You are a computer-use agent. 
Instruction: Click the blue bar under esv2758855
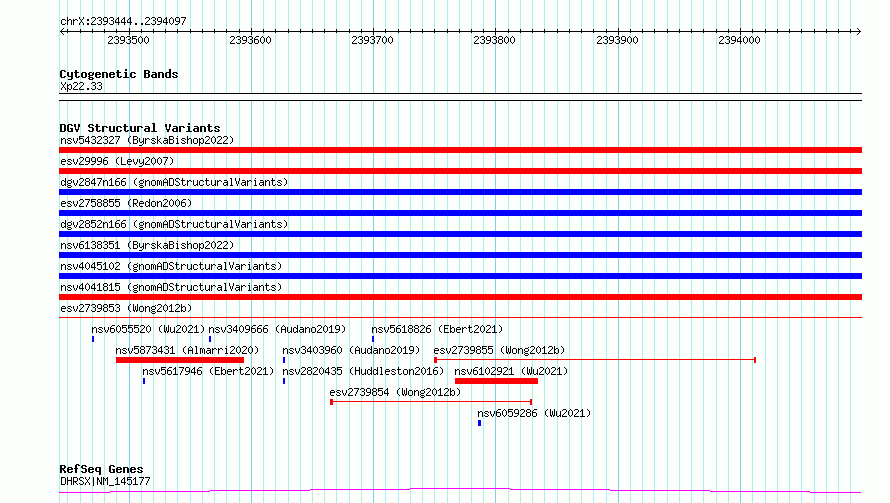(x=460, y=213)
